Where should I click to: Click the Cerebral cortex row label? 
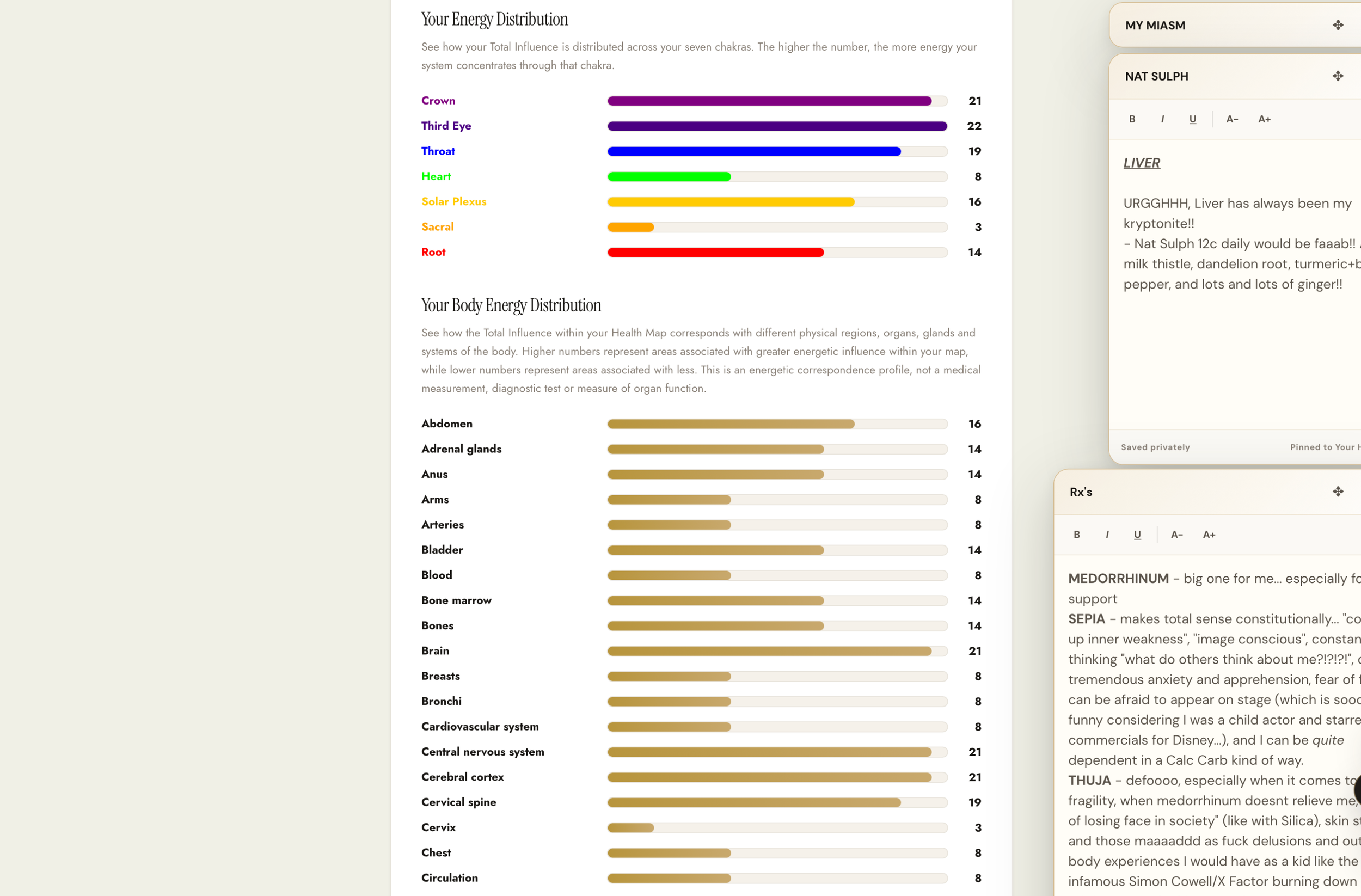click(x=462, y=776)
